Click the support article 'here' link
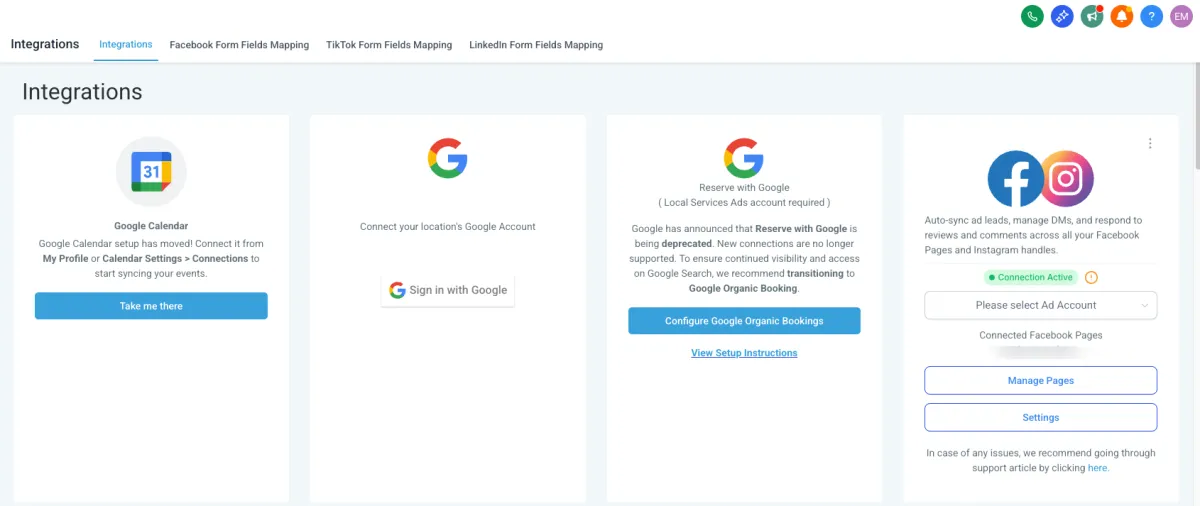 pyautogui.click(x=1097, y=468)
